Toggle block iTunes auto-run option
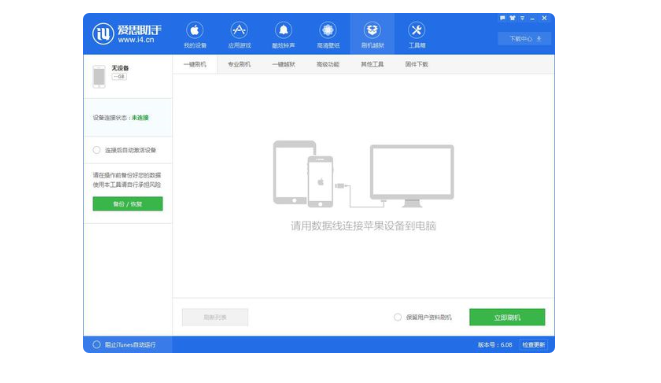Image resolution: width=661 pixels, height=383 pixels. click(x=97, y=345)
